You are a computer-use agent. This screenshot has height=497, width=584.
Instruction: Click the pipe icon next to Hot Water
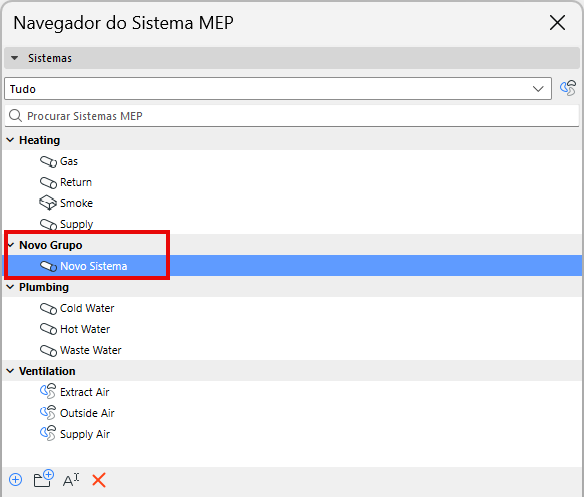48,329
